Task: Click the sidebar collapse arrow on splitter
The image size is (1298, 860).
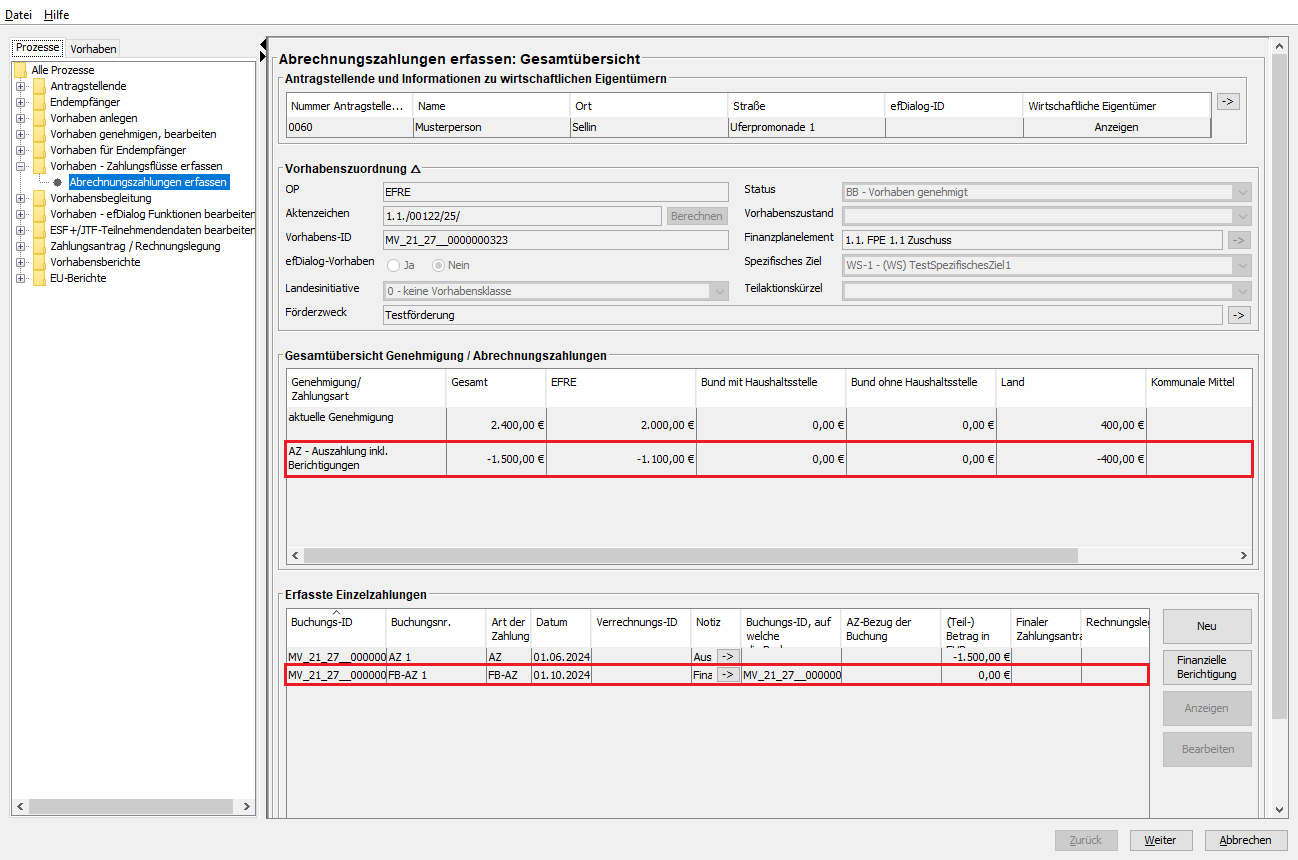Action: tap(263, 44)
